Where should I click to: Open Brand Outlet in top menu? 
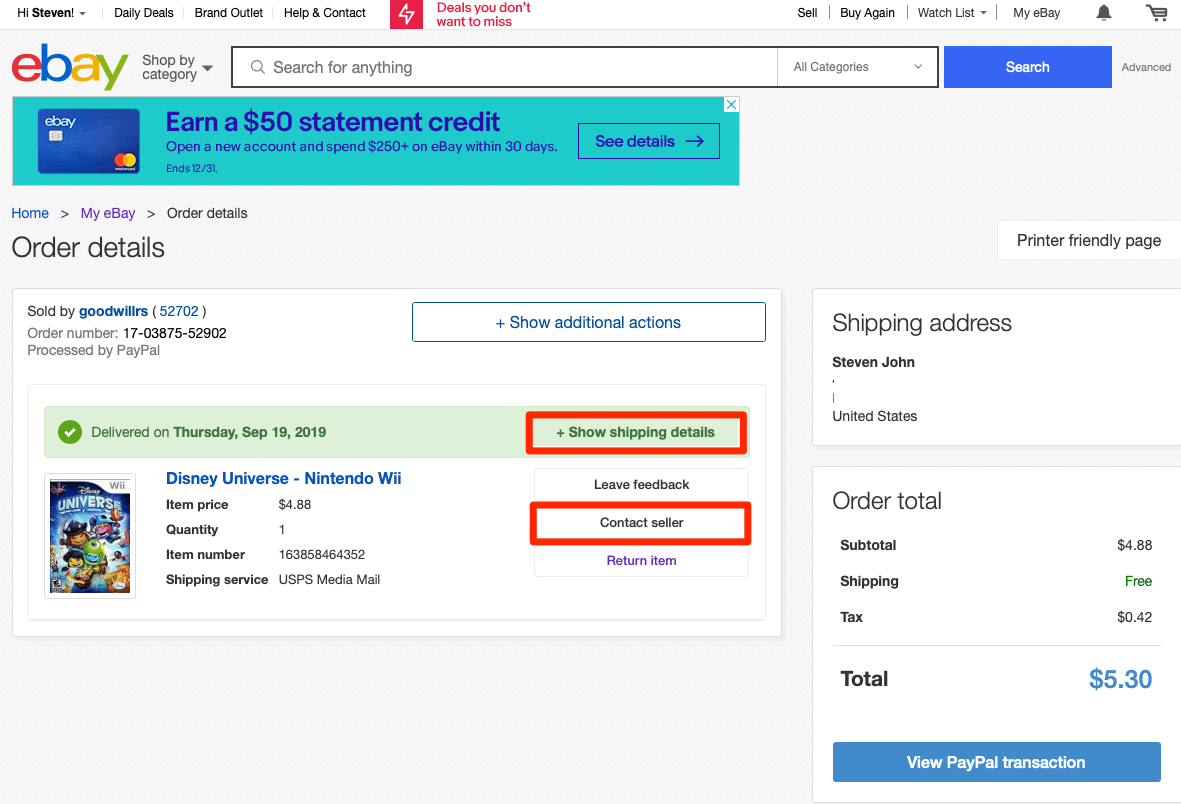point(229,13)
